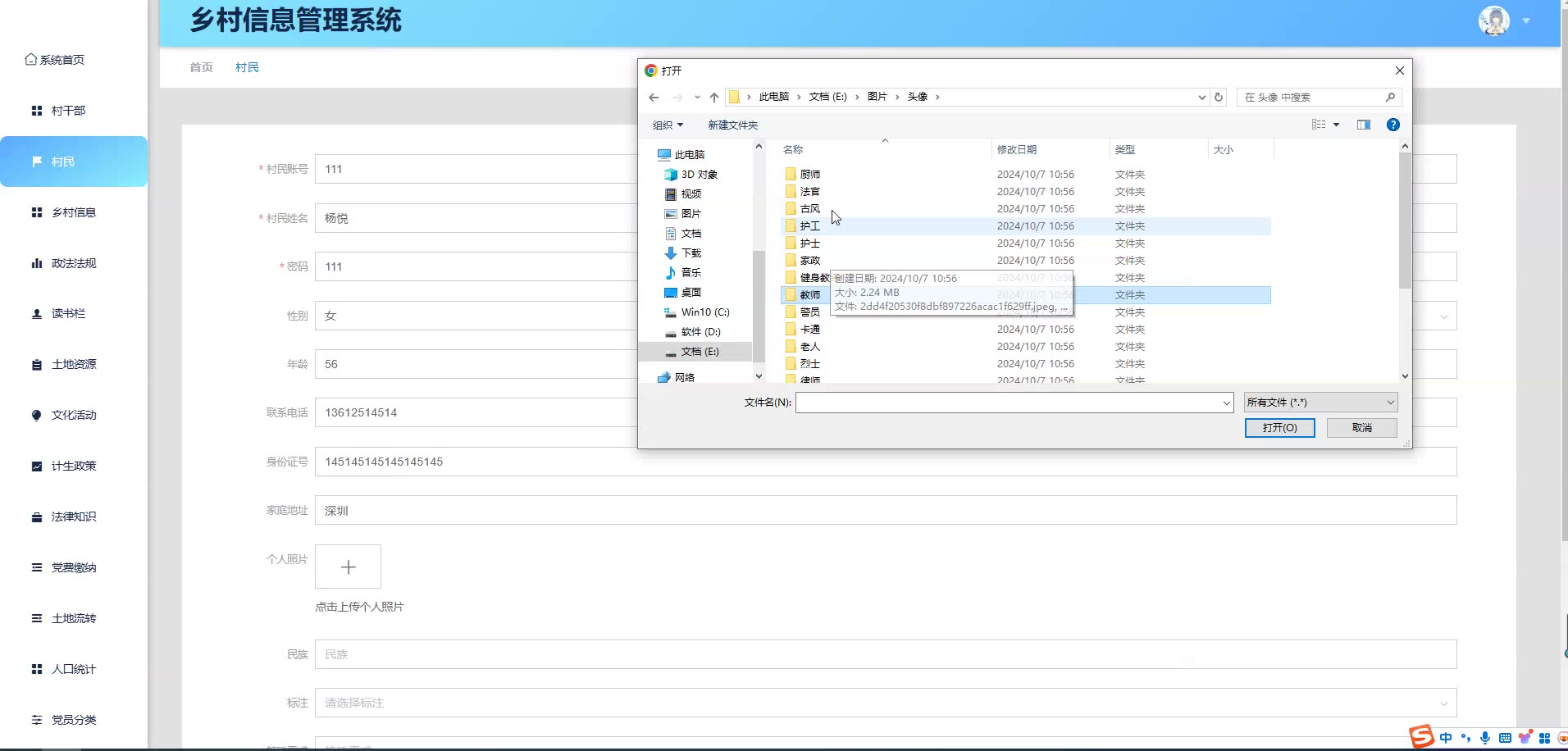
Task: Click the back arrow in file dialog
Action: [x=654, y=98]
